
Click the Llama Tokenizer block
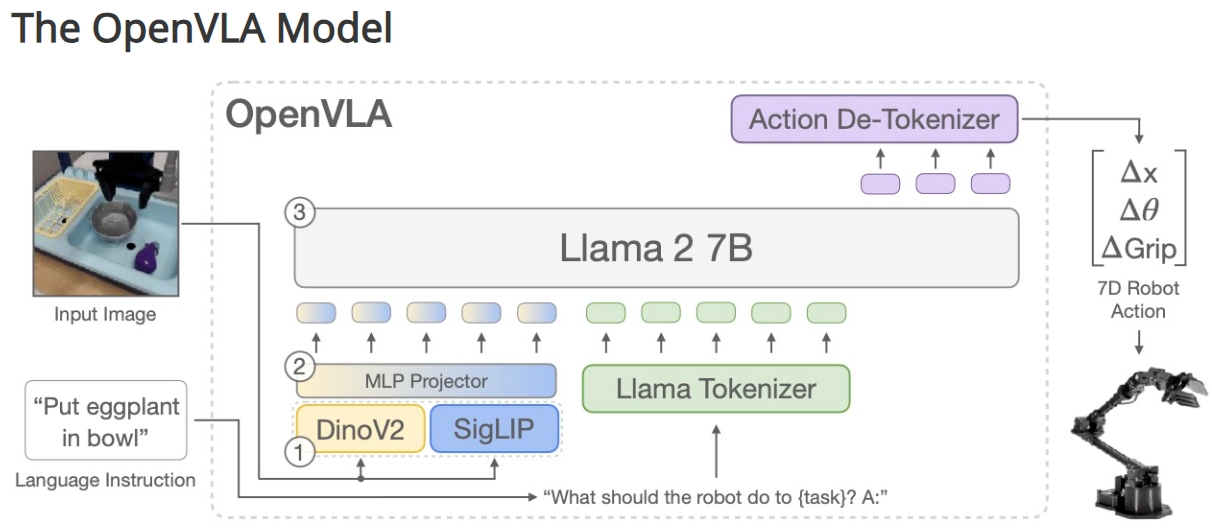(x=715, y=389)
